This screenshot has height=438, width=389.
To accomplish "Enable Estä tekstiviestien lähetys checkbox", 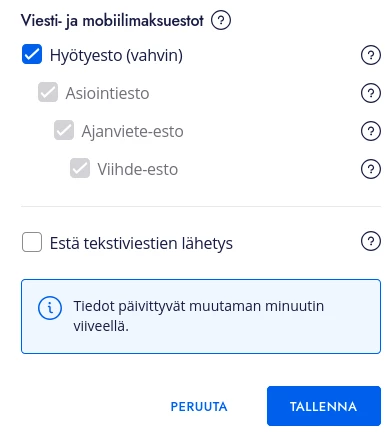I will pos(32,242).
